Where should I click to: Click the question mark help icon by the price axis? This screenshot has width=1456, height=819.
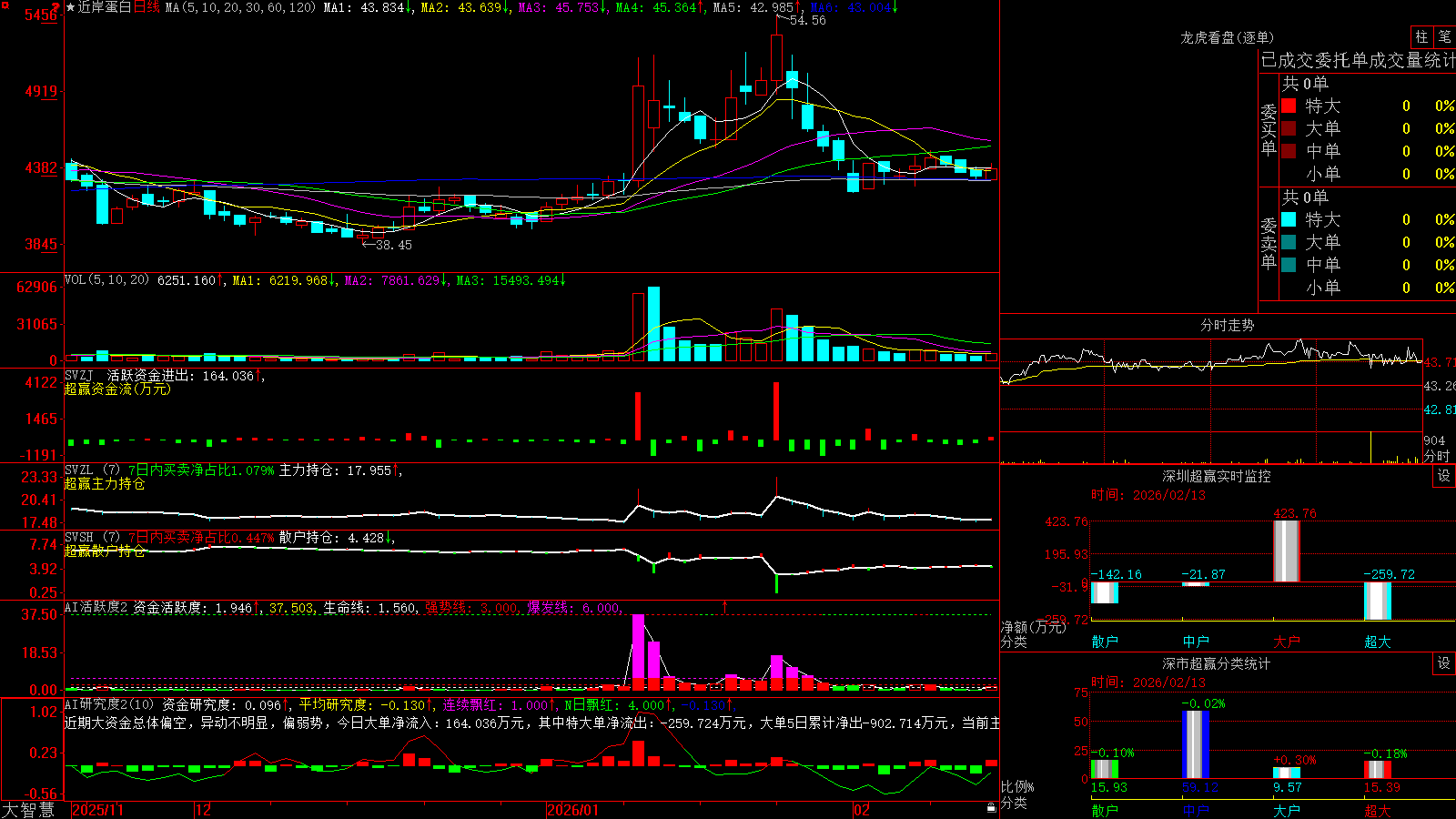click(56, 7)
